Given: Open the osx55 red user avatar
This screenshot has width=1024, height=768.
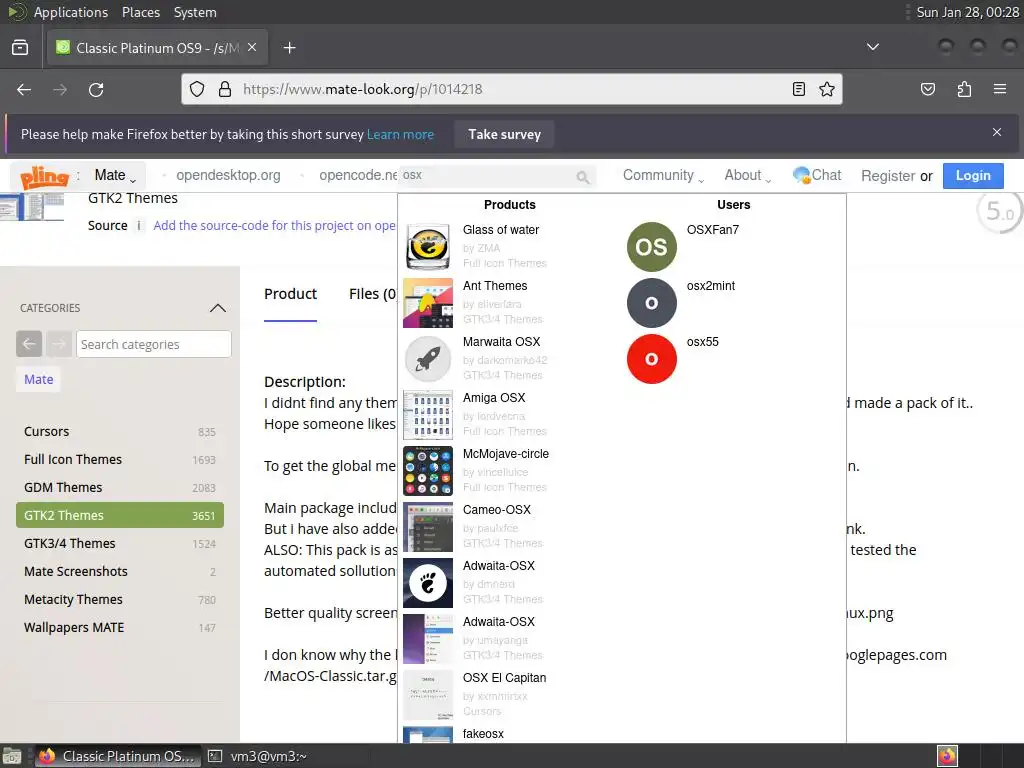Looking at the screenshot, I should 651,359.
